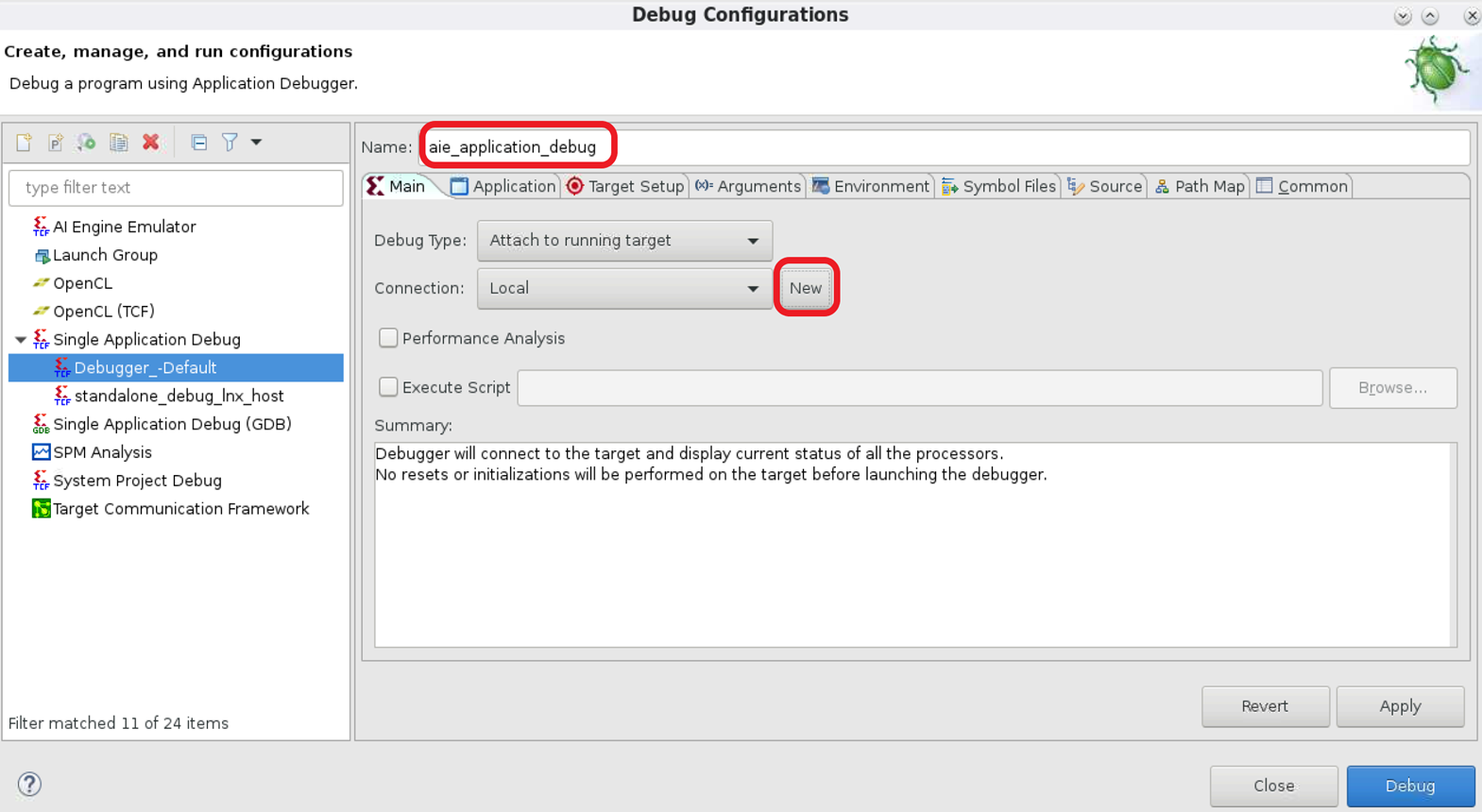Click the type filter text field
This screenshot has width=1482, height=812.
pos(176,188)
